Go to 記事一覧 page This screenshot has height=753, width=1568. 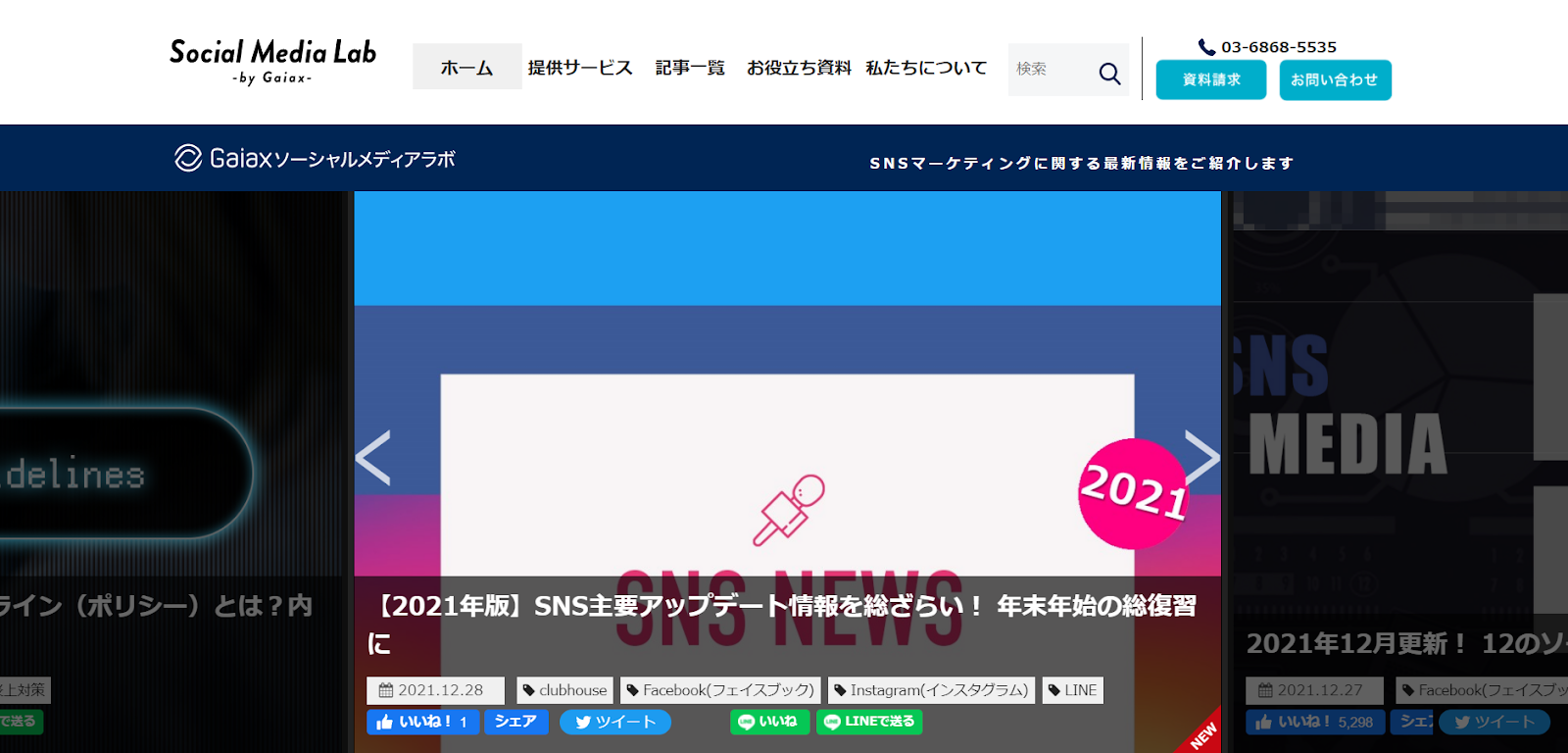[690, 68]
